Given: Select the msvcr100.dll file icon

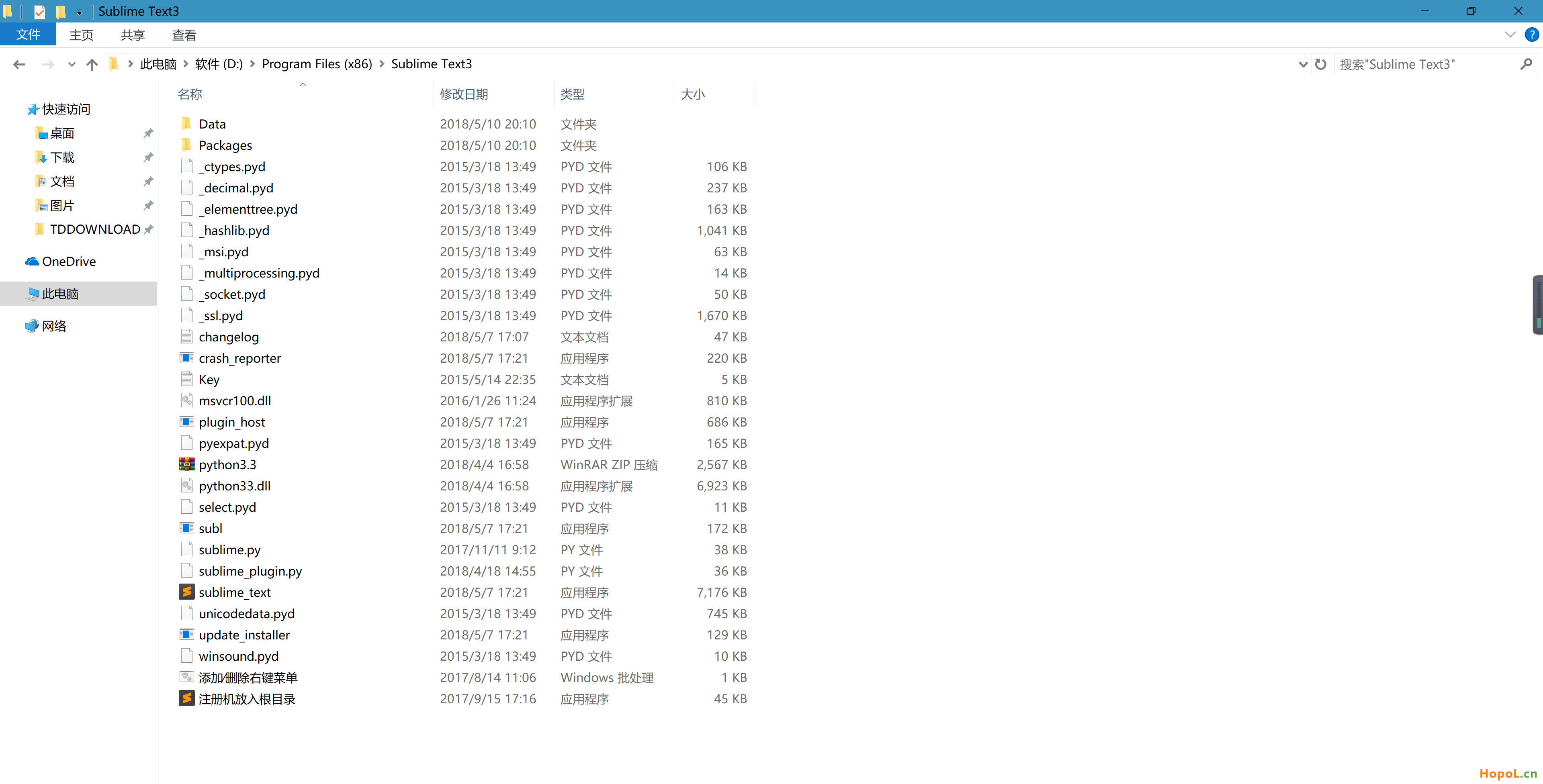Looking at the screenshot, I should [x=186, y=400].
